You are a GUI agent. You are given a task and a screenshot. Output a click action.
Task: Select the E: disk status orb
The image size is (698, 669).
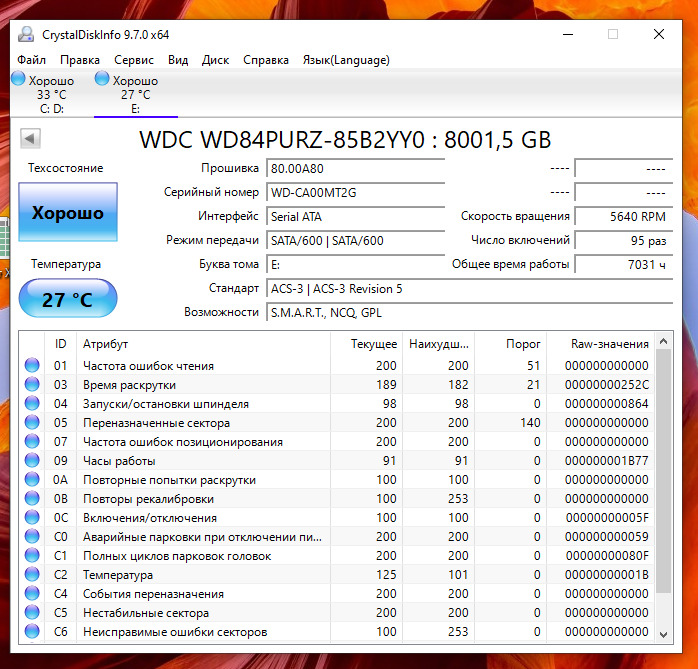tap(102, 80)
